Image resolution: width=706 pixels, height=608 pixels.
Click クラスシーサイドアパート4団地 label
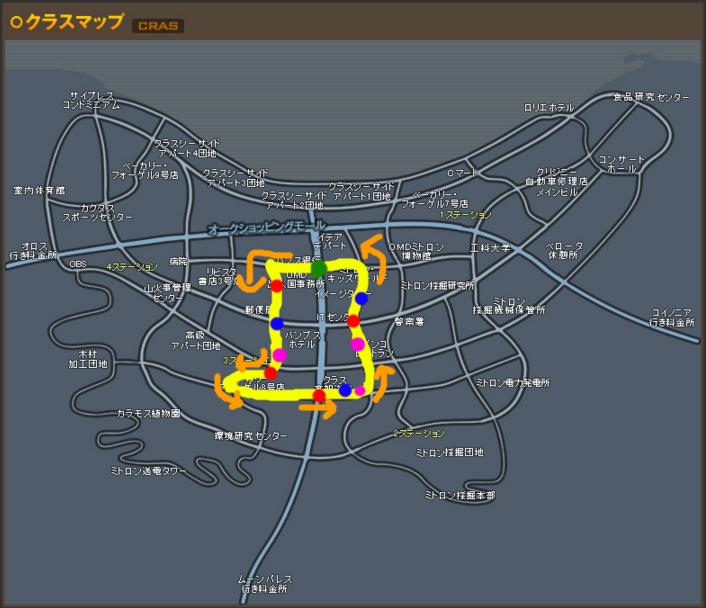point(187,148)
